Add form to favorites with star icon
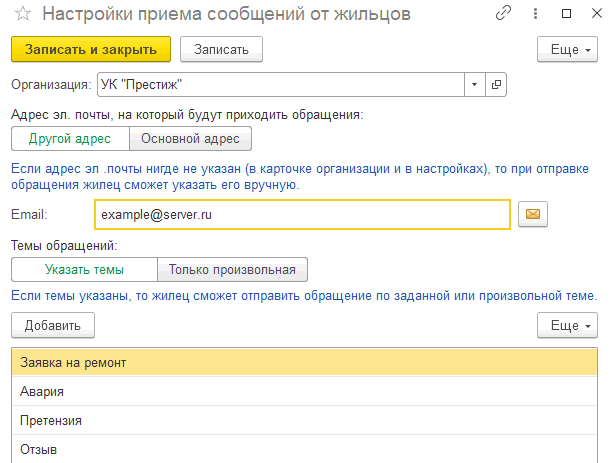This screenshot has height=463, width=613. point(23,14)
